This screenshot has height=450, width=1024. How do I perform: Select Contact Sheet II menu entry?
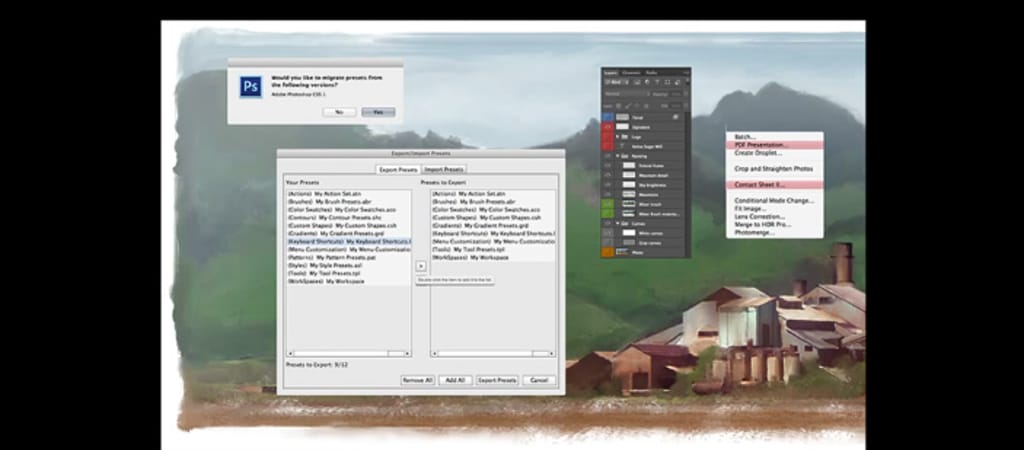[760, 184]
